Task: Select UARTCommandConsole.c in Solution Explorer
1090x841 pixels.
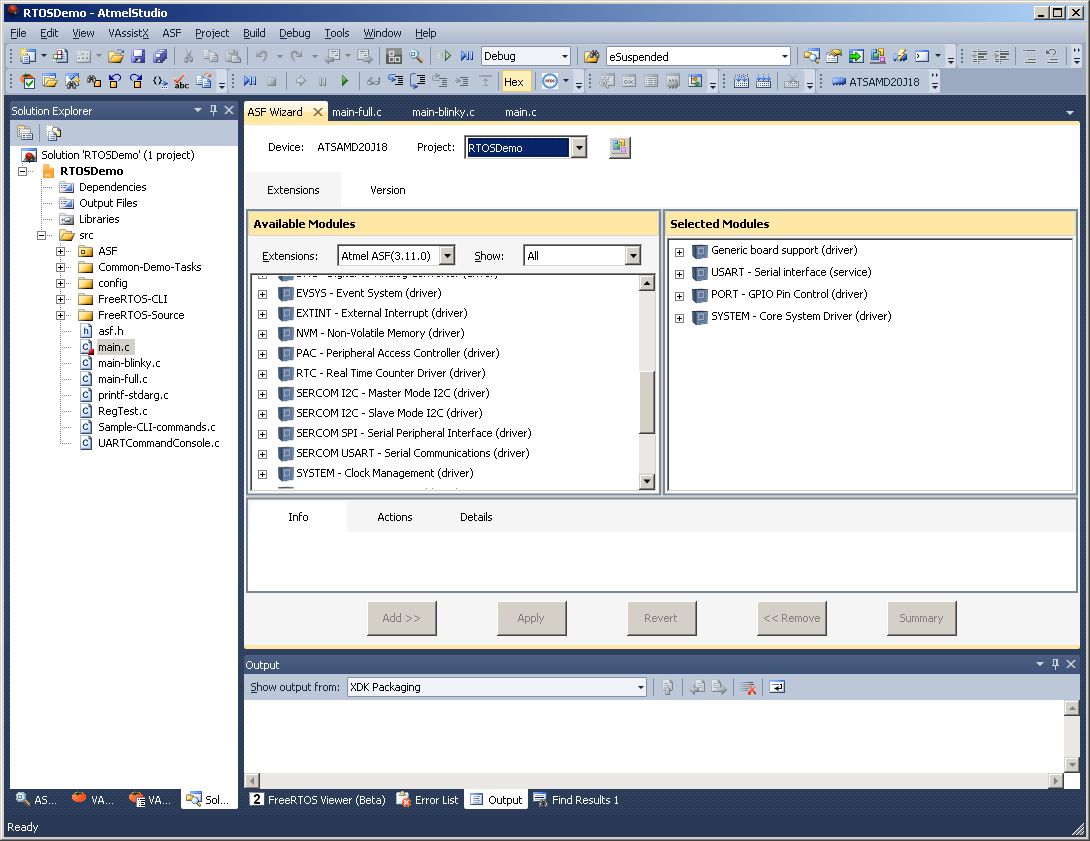Action: (x=158, y=443)
